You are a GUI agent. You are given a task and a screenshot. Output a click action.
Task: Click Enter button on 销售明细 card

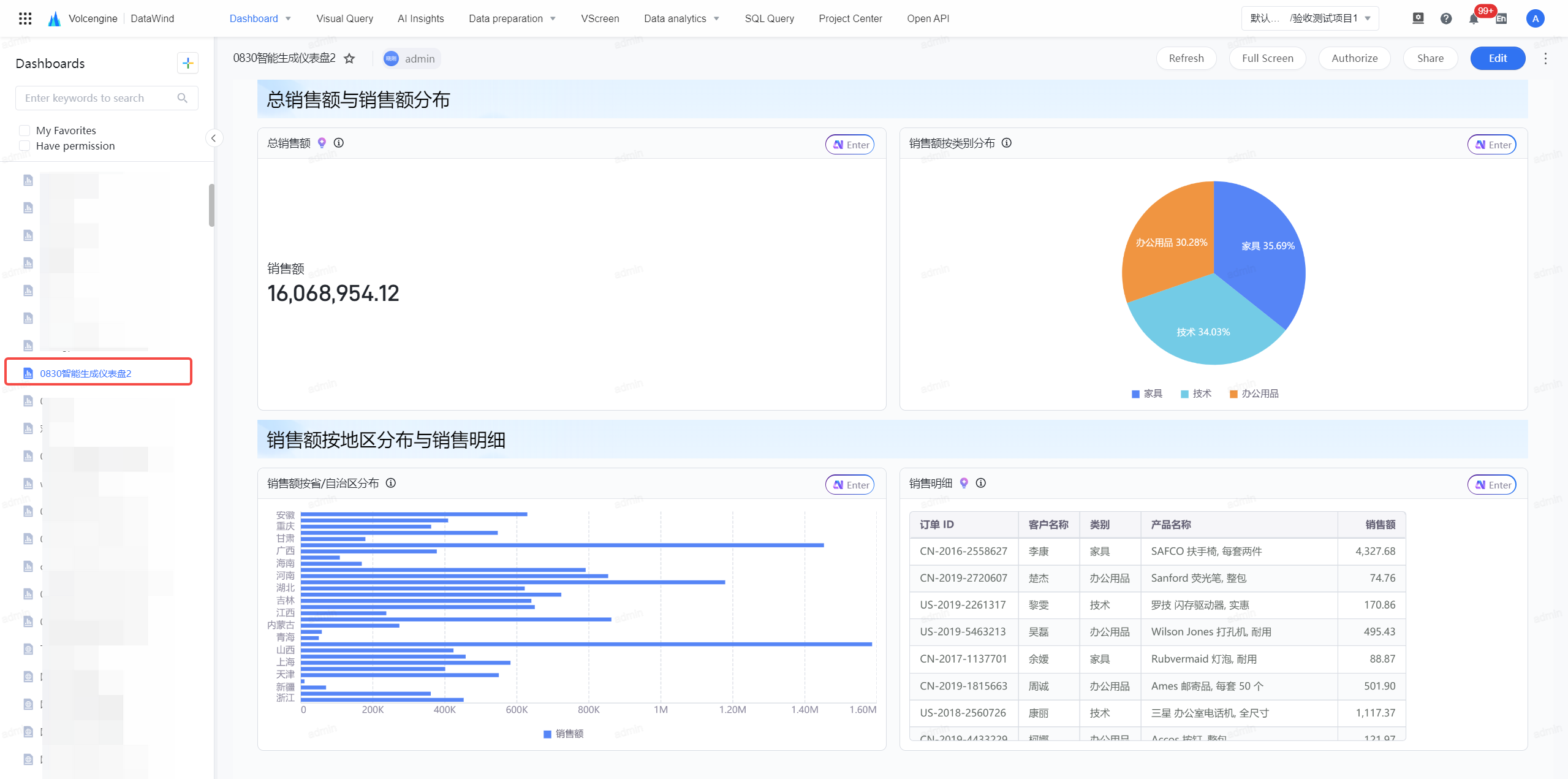1491,485
